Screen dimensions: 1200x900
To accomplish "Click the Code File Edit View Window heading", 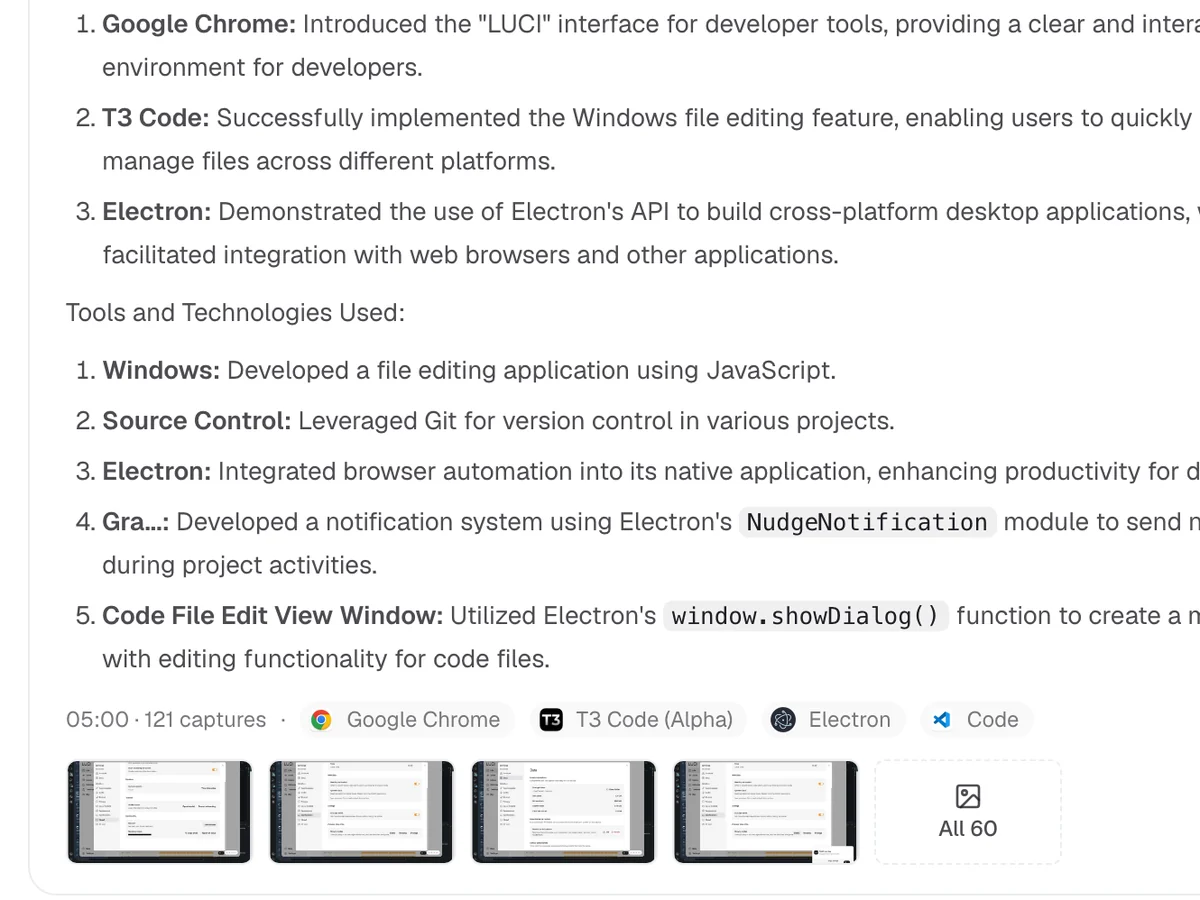I will [x=272, y=616].
